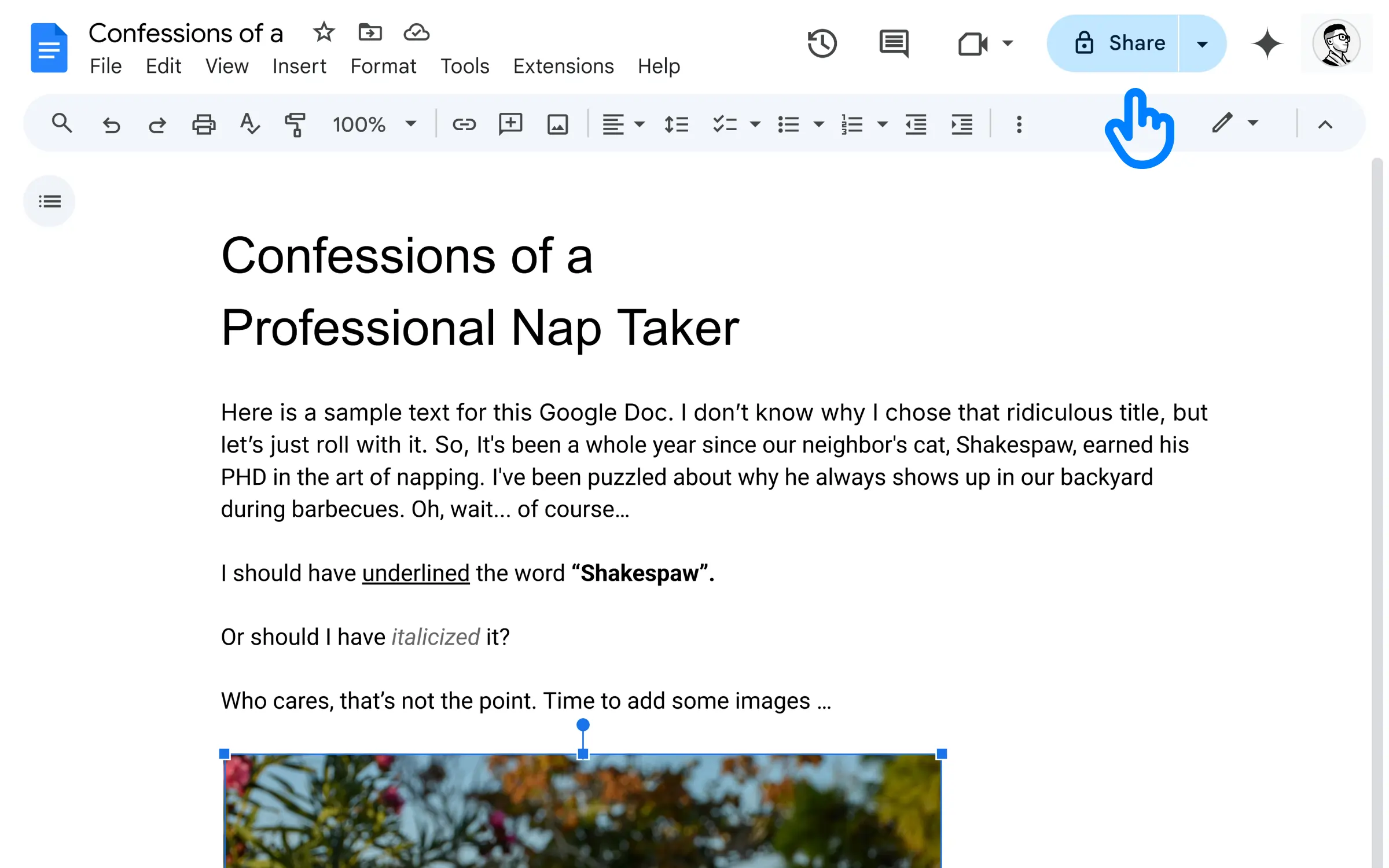This screenshot has height=868, width=1389.
Task: Show the document outline
Action: pos(49,201)
